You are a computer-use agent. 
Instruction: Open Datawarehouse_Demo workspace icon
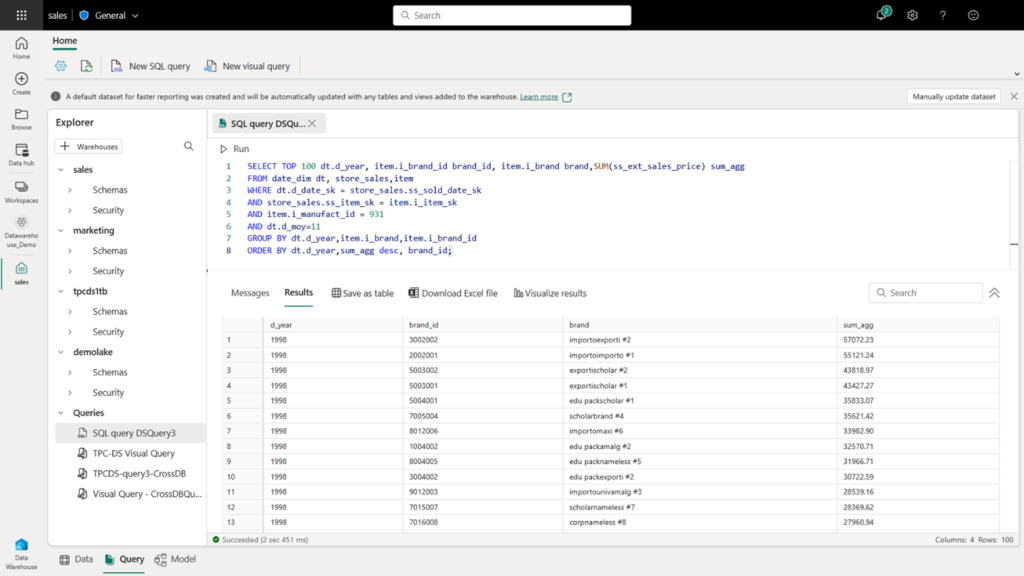(22, 232)
